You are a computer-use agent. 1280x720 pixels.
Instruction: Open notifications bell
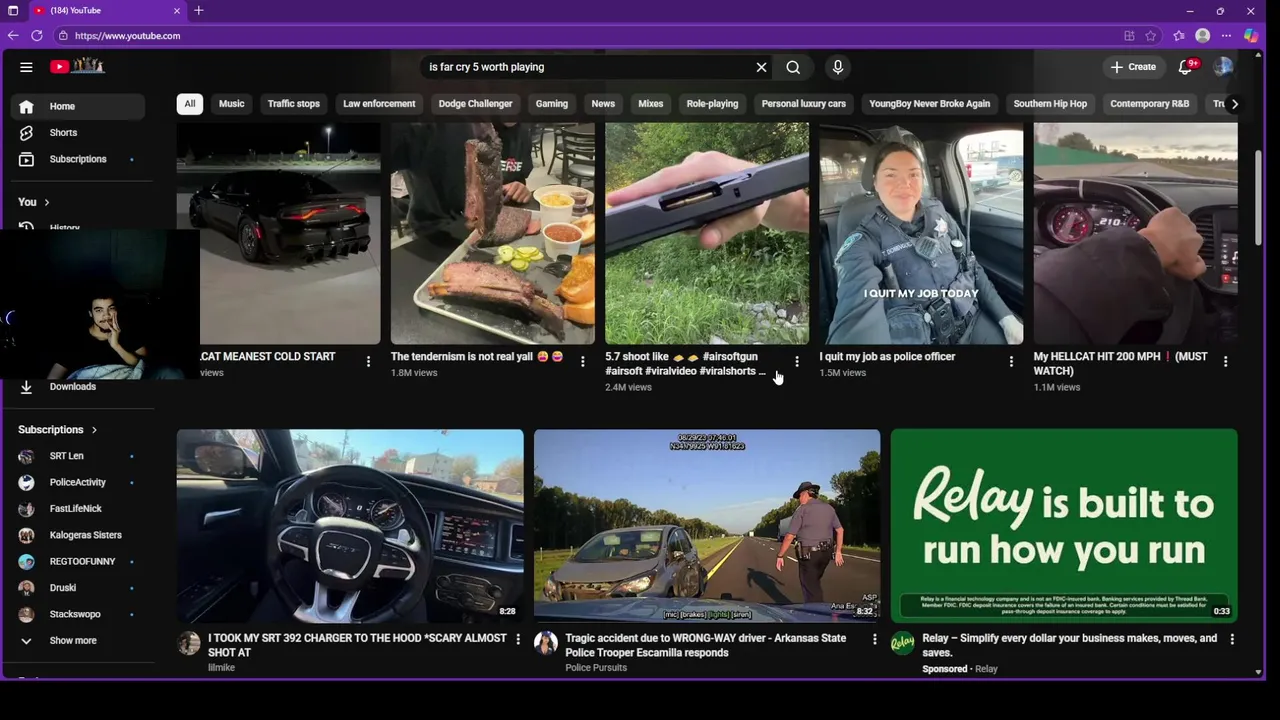coord(1186,67)
